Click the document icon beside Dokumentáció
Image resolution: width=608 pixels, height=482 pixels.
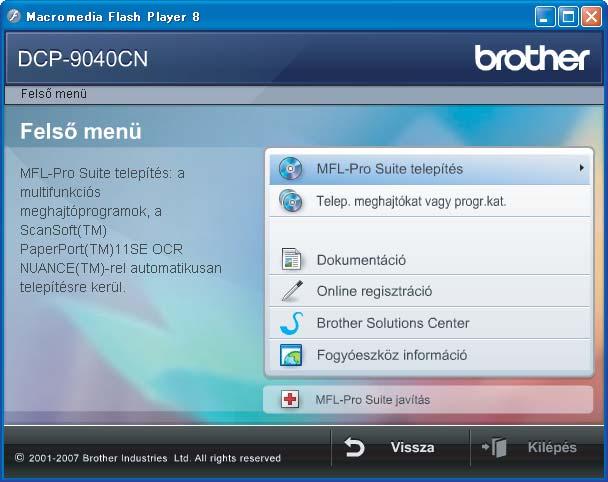pyautogui.click(x=291, y=259)
